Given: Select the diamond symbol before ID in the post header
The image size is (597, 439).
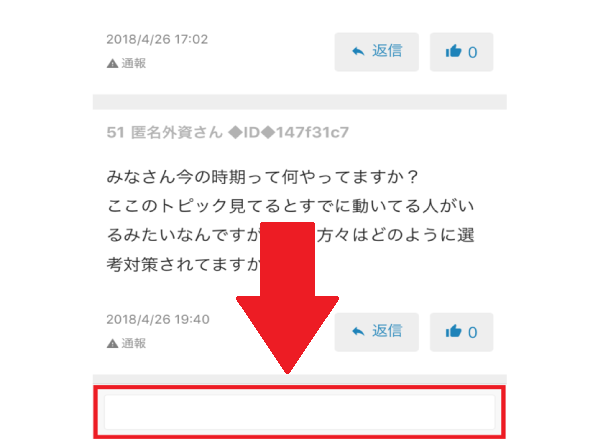Looking at the screenshot, I should pyautogui.click(x=235, y=132).
